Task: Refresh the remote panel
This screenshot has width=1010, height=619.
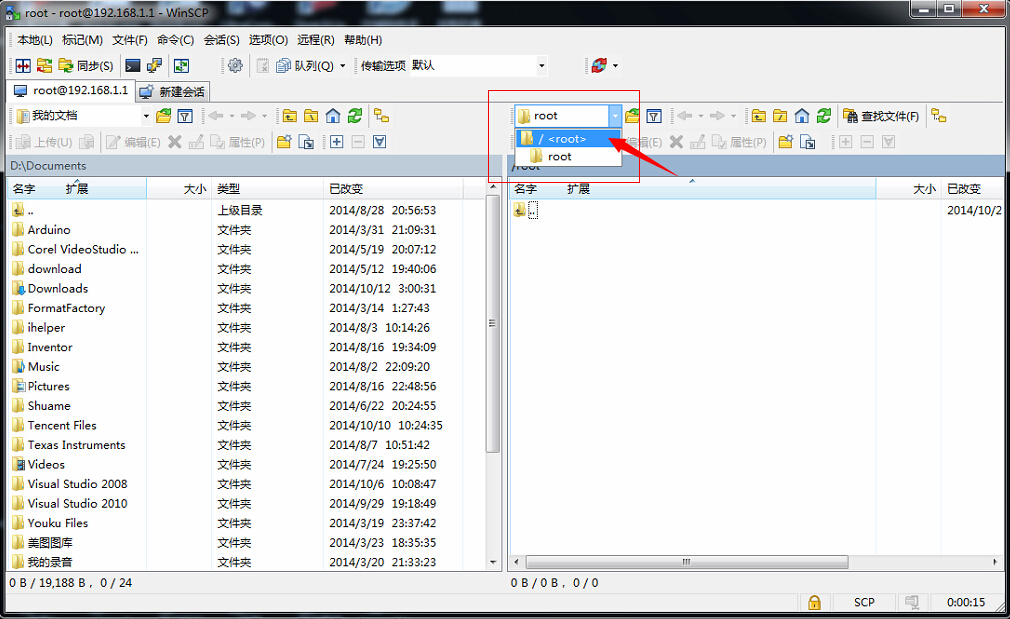Action: 824,116
